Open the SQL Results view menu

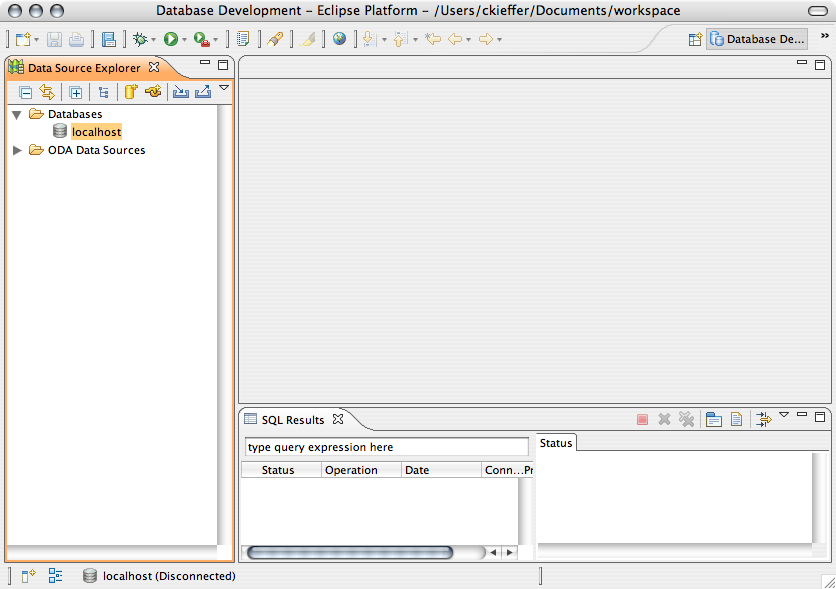784,414
